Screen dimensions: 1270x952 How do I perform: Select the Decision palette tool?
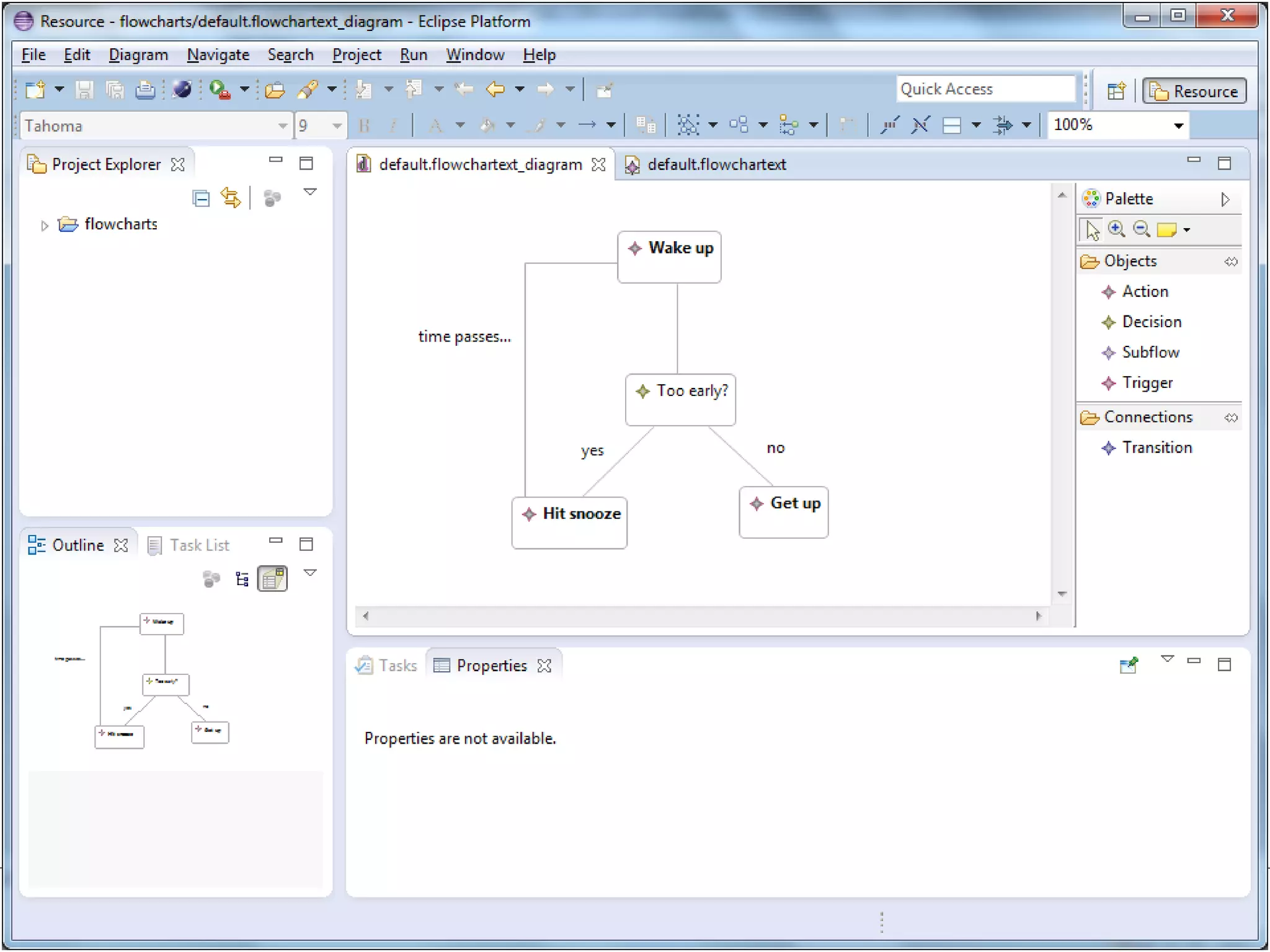click(1150, 322)
